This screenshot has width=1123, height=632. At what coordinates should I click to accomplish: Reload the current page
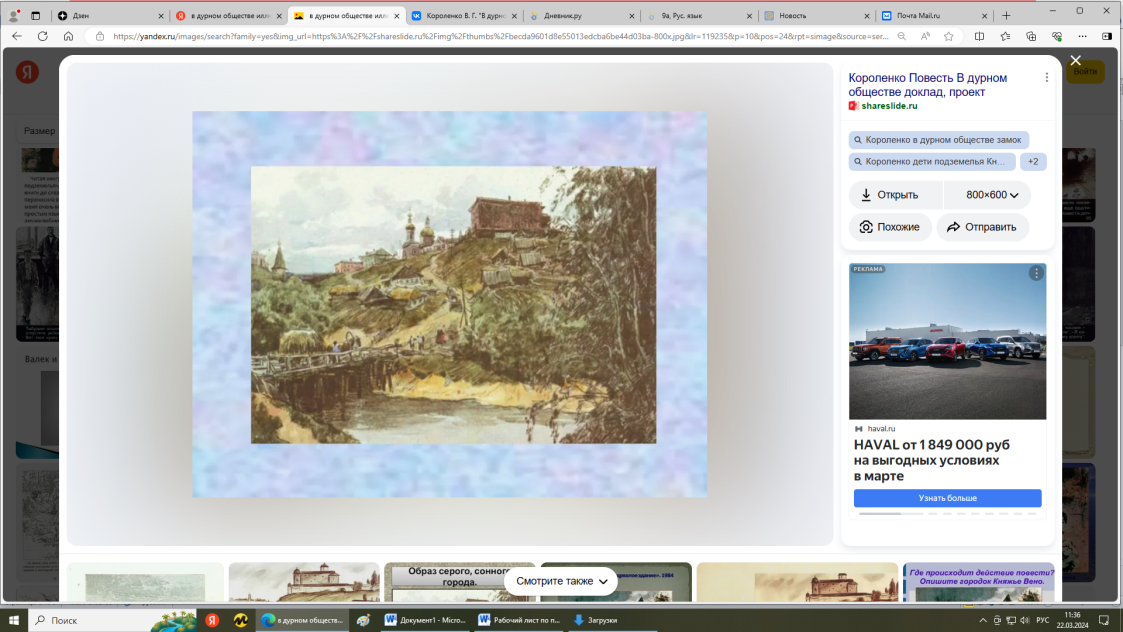click(43, 37)
